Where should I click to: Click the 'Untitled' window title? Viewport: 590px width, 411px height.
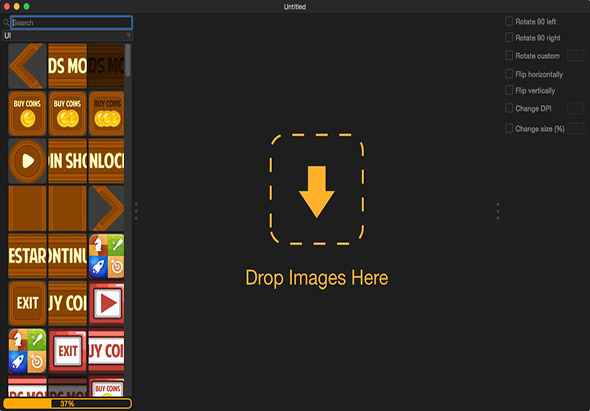pos(295,7)
